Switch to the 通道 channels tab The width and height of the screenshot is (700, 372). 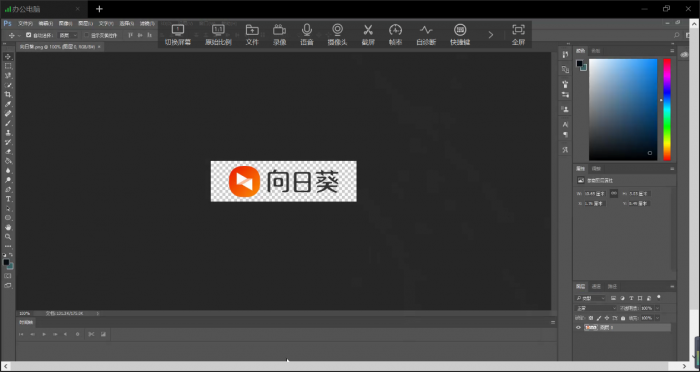(596, 286)
